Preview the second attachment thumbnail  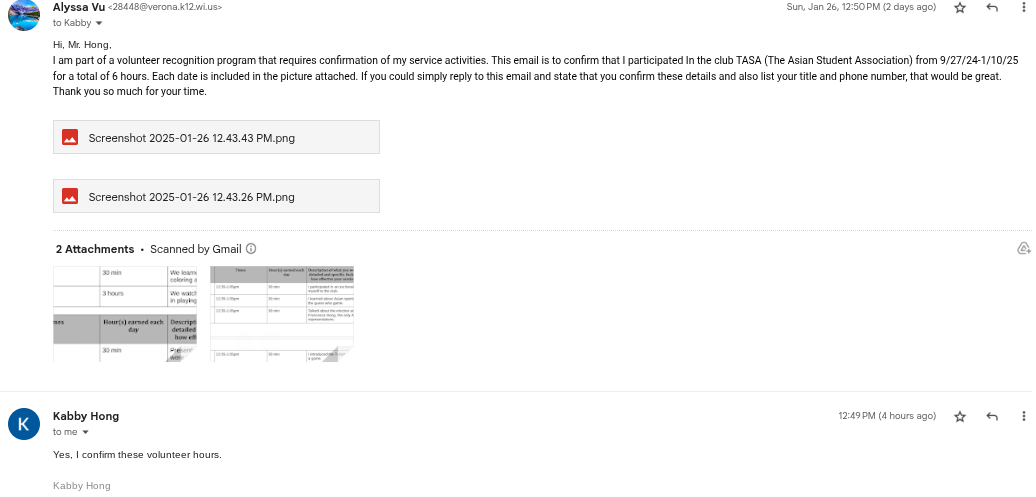coord(282,313)
